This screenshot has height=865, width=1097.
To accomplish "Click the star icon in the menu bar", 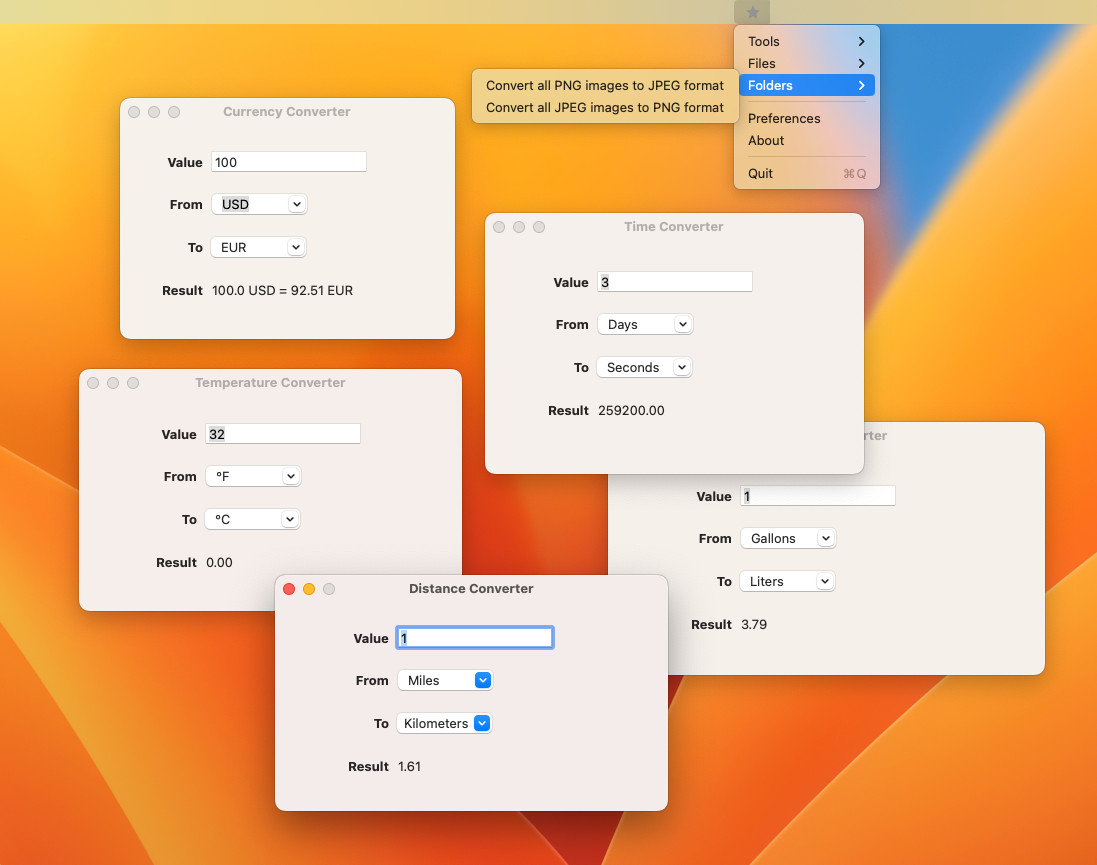I will point(752,12).
